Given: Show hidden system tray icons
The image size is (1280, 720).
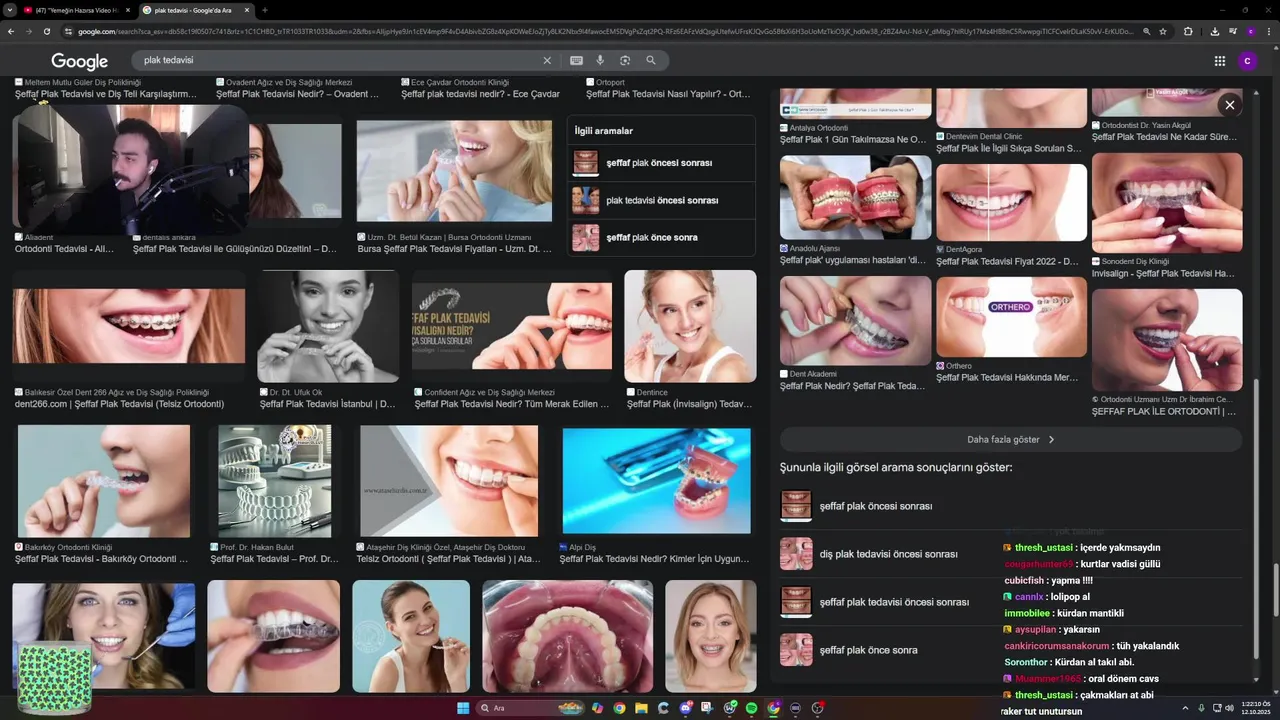Looking at the screenshot, I should (x=1186, y=708).
